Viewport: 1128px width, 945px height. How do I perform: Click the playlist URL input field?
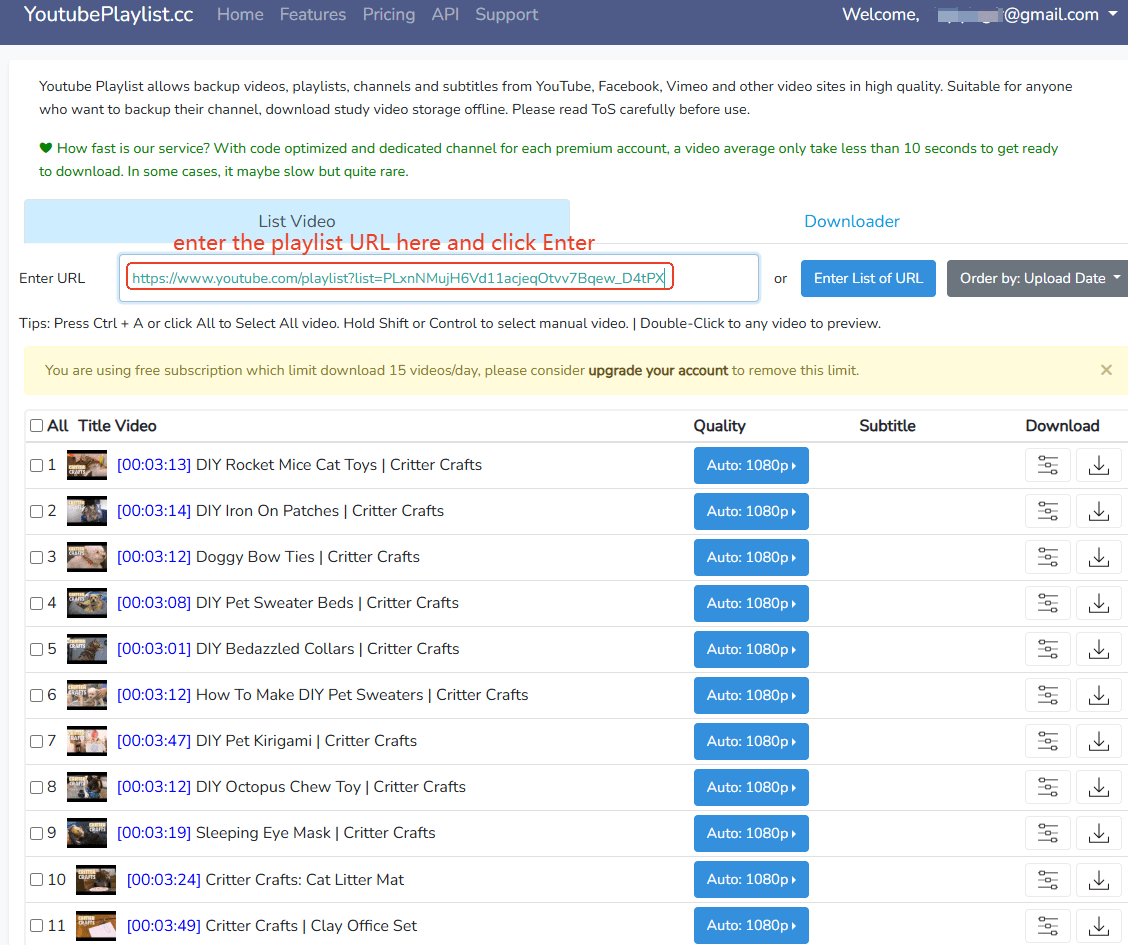click(x=438, y=278)
